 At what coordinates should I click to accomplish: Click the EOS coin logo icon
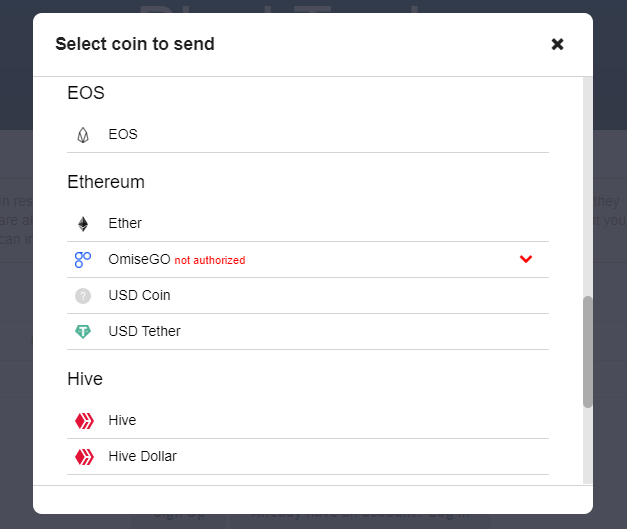[x=83, y=135]
